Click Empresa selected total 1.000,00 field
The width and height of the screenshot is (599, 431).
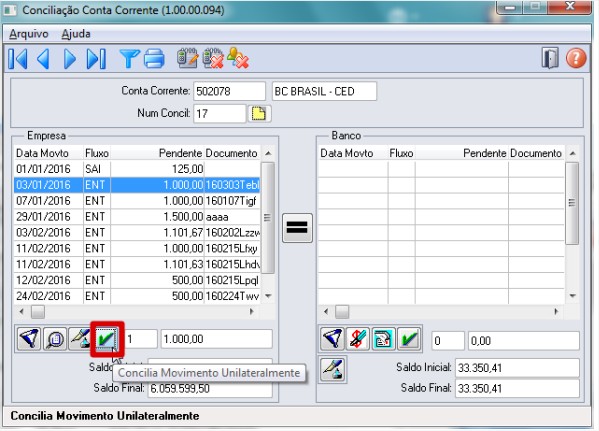point(217,339)
